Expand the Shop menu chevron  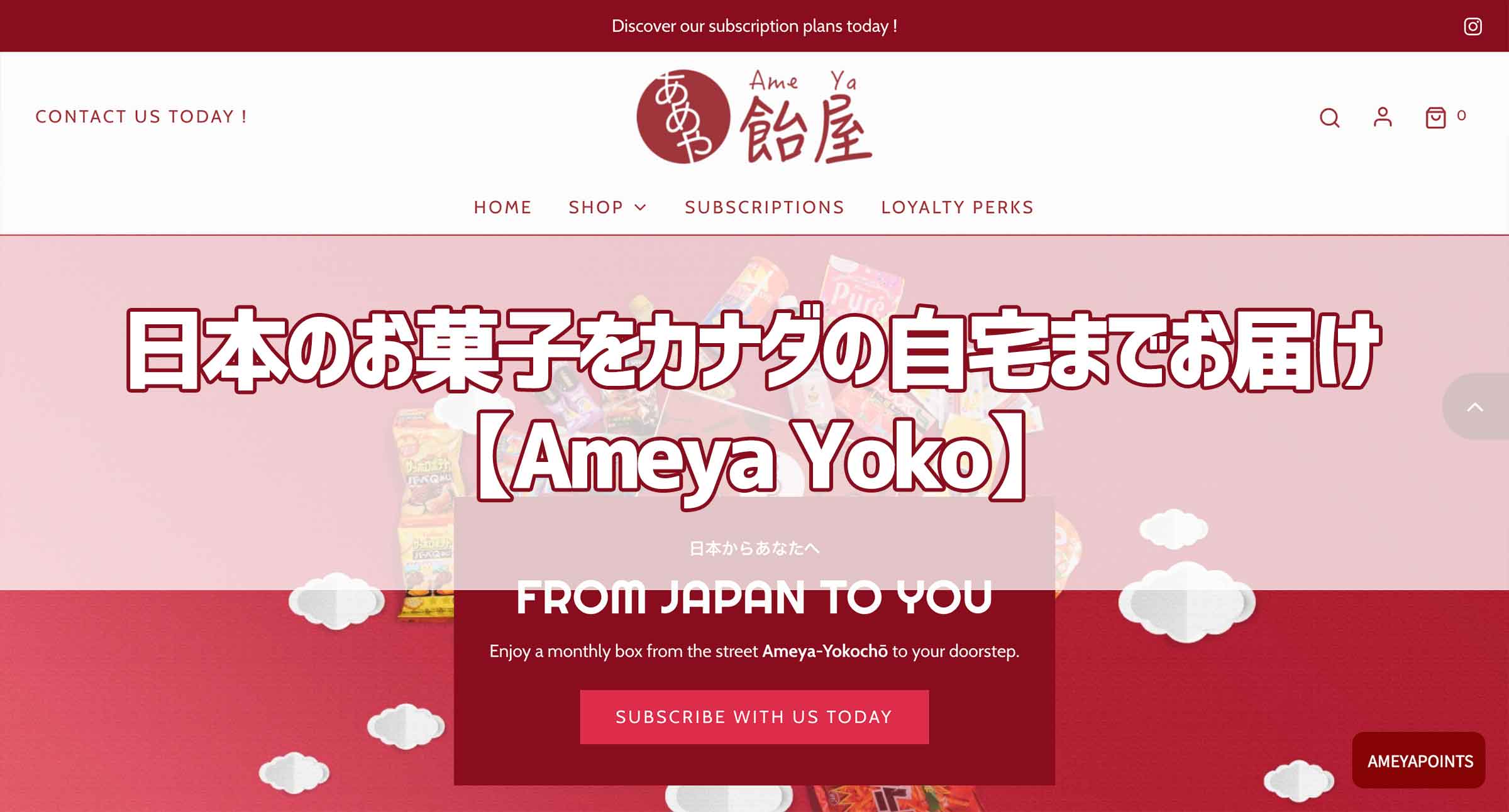point(641,207)
